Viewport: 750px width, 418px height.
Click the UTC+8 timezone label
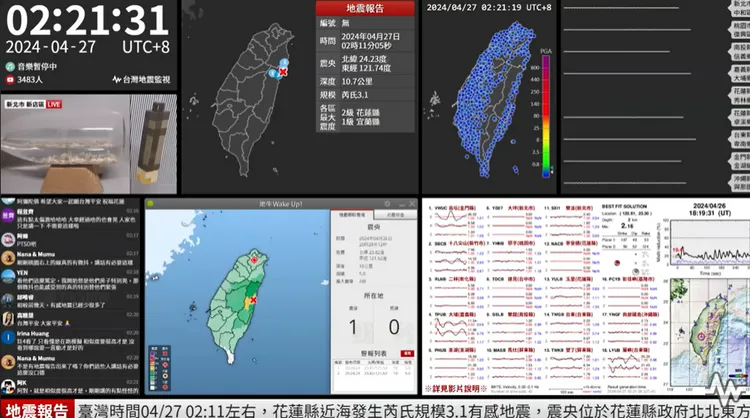tap(145, 47)
